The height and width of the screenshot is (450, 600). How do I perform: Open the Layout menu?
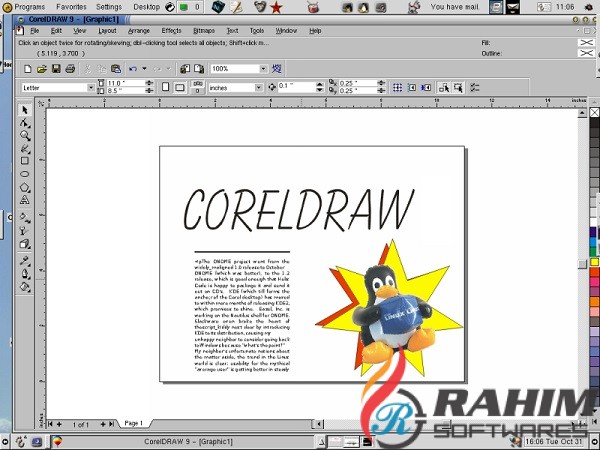(107, 31)
